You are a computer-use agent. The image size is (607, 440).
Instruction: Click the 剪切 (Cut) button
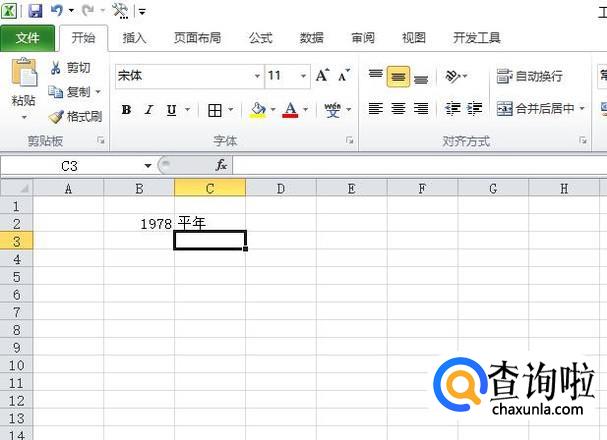point(70,68)
